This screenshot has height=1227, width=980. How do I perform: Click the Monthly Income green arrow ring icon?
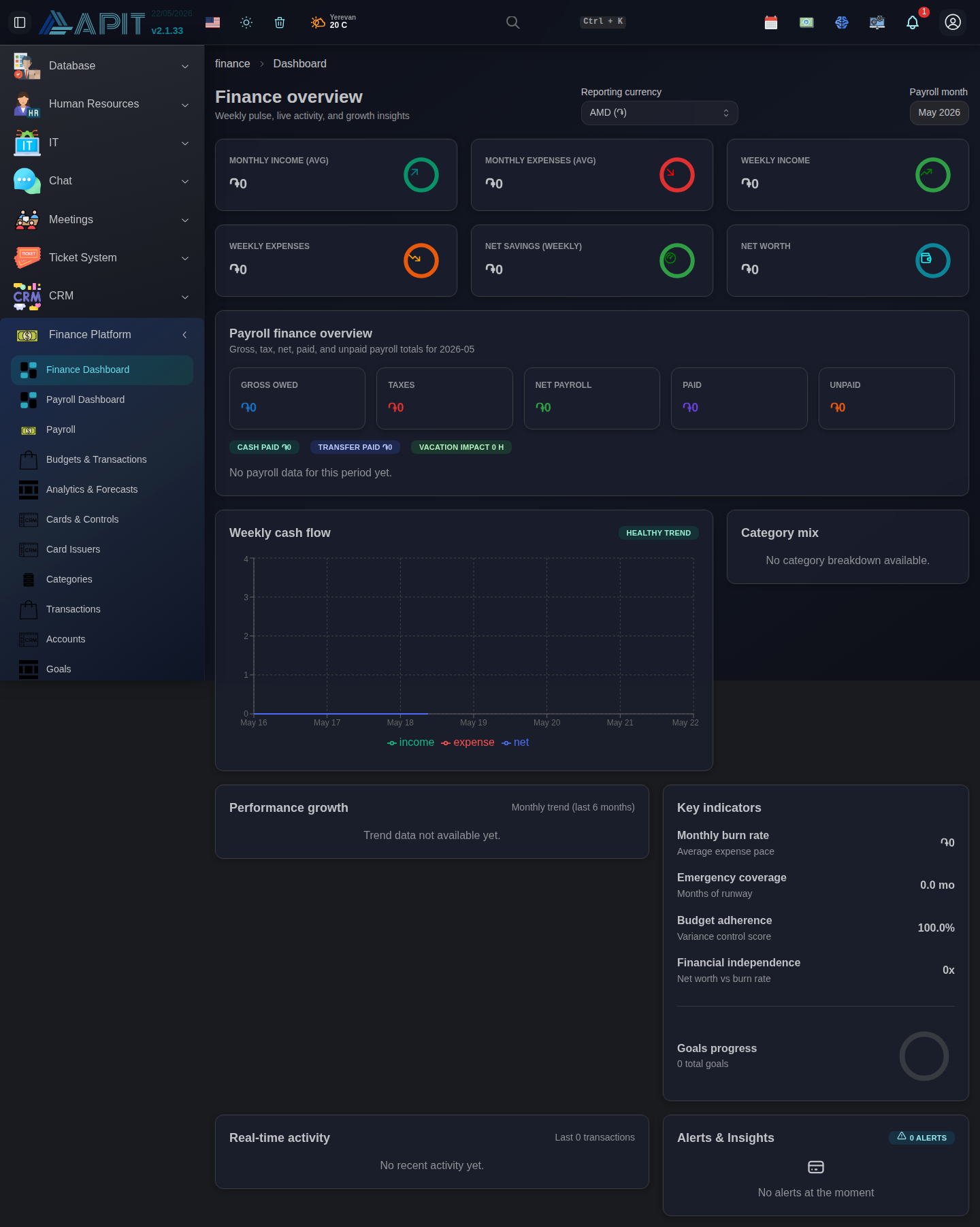click(421, 175)
